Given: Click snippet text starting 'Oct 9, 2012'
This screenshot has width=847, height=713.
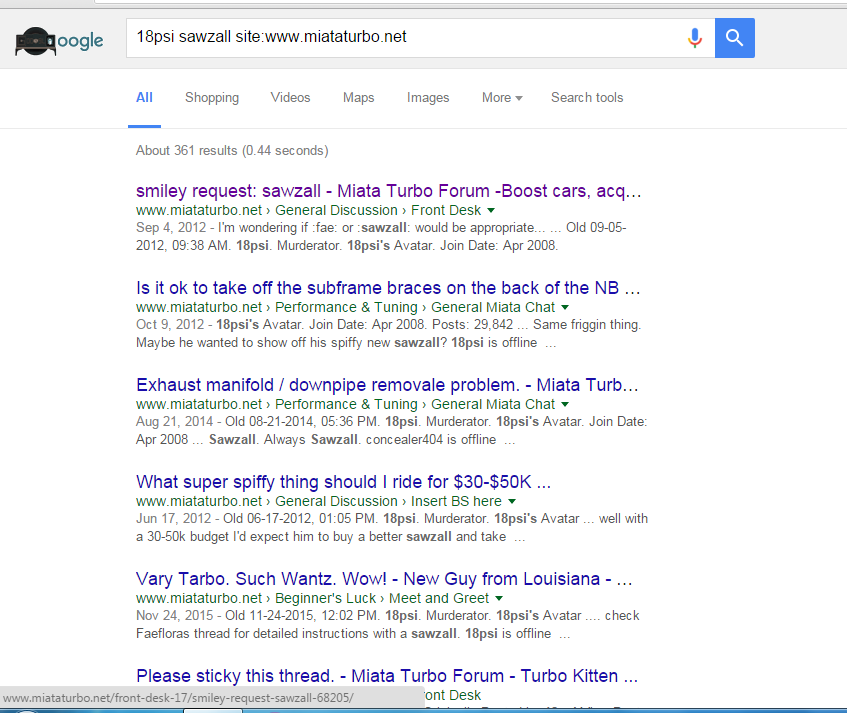Looking at the screenshot, I should [388, 334].
